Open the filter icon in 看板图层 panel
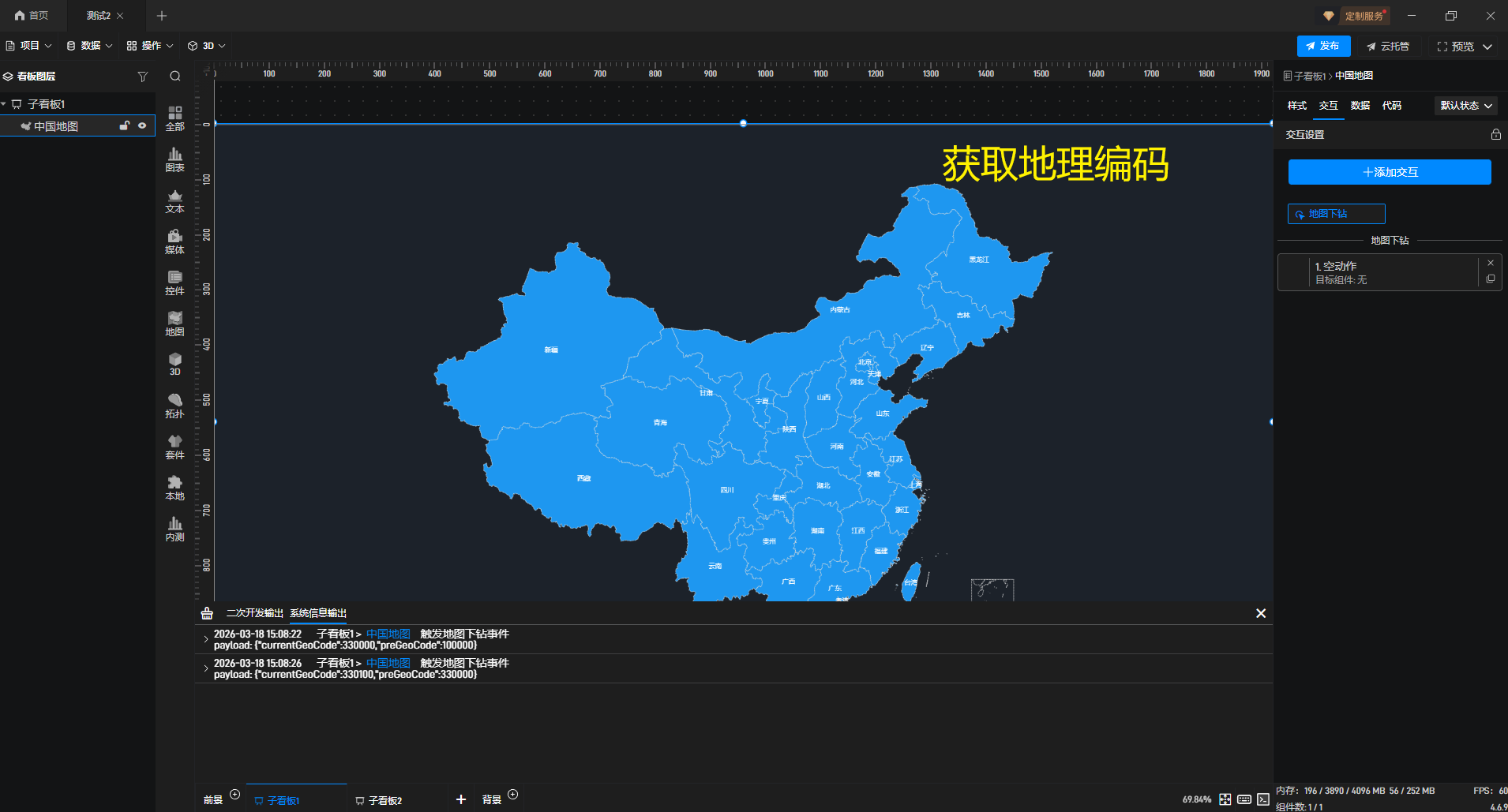Image resolution: width=1508 pixels, height=812 pixels. (x=143, y=76)
